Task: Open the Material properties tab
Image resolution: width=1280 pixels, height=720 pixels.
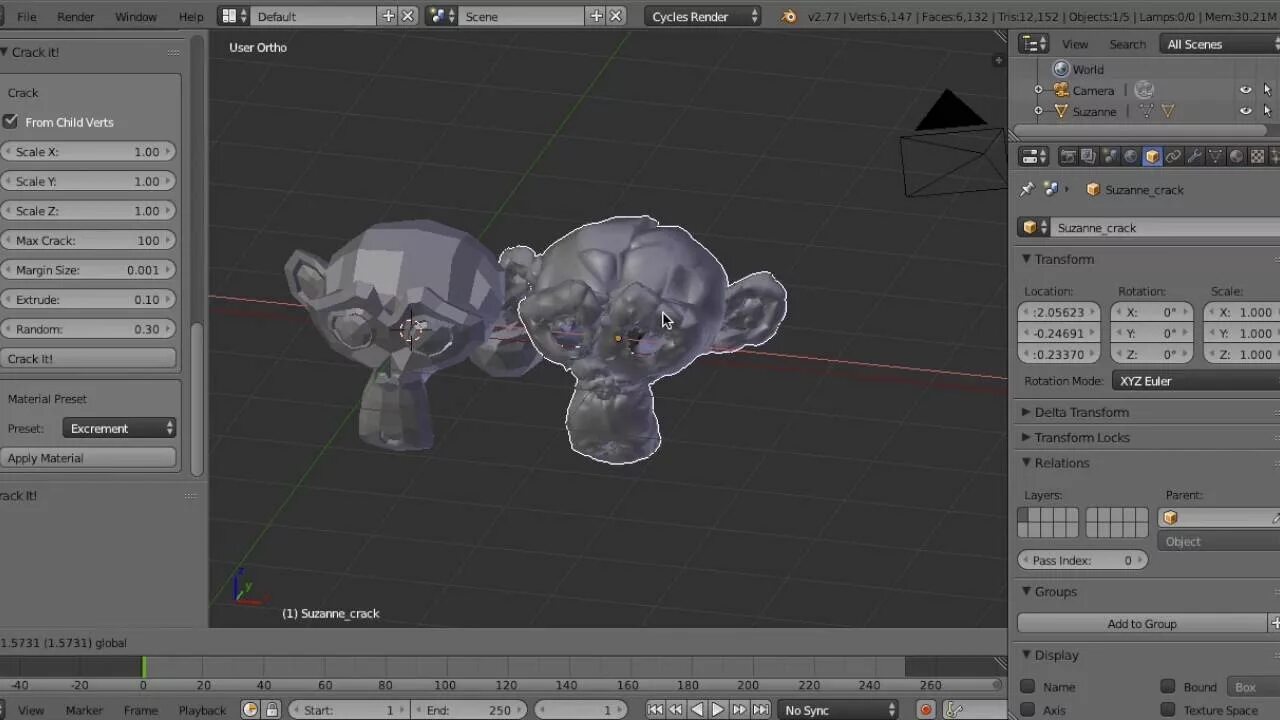Action: pos(1236,156)
